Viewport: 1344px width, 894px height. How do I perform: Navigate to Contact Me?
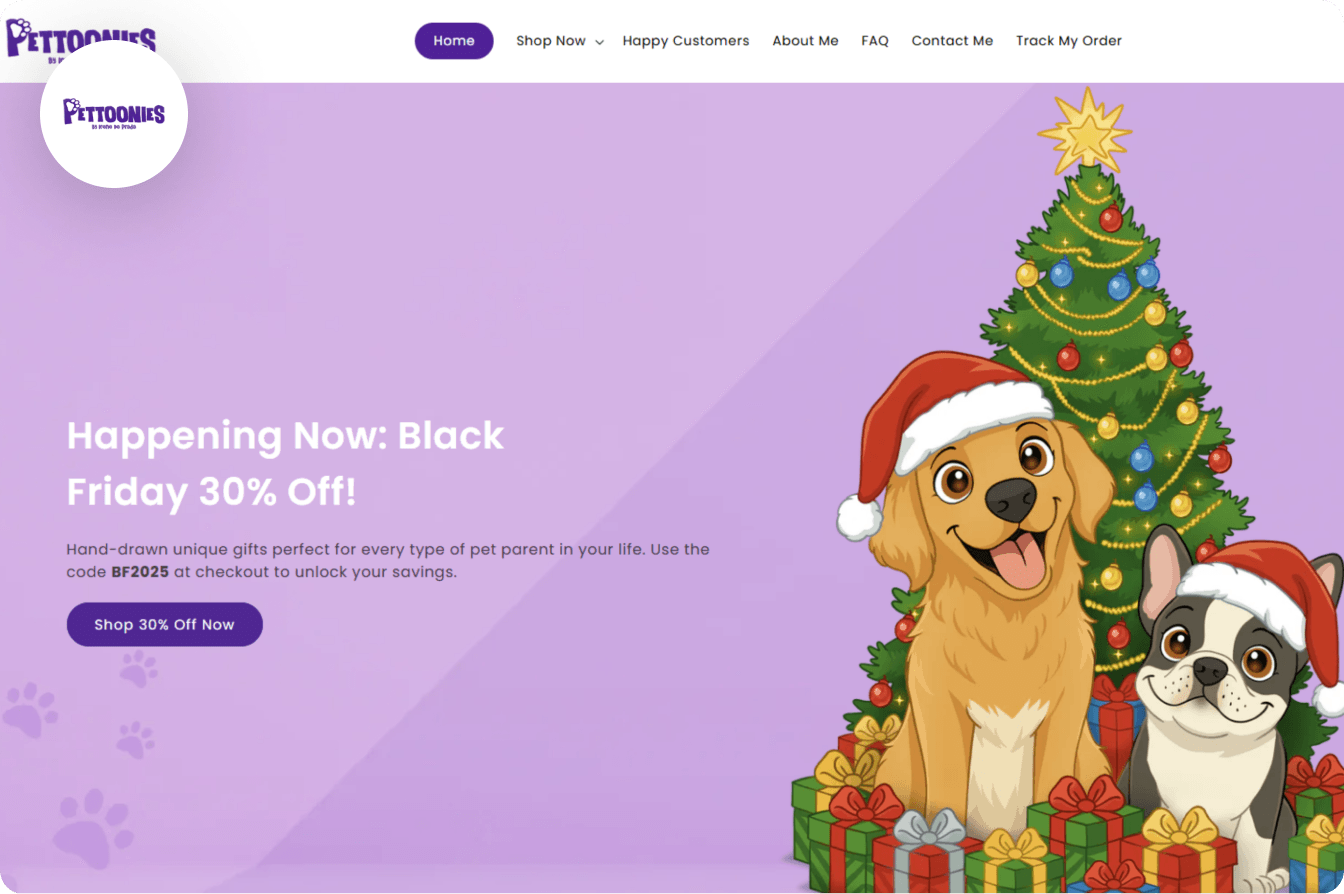pyautogui.click(x=952, y=41)
